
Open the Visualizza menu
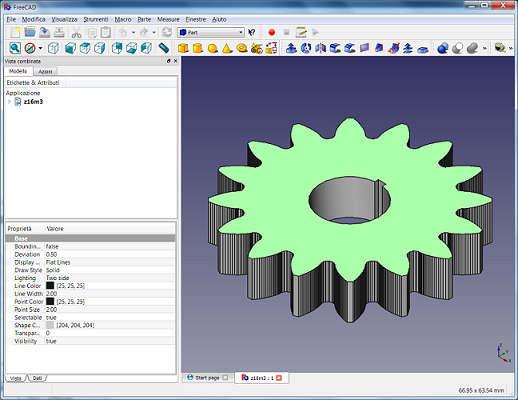pos(64,20)
